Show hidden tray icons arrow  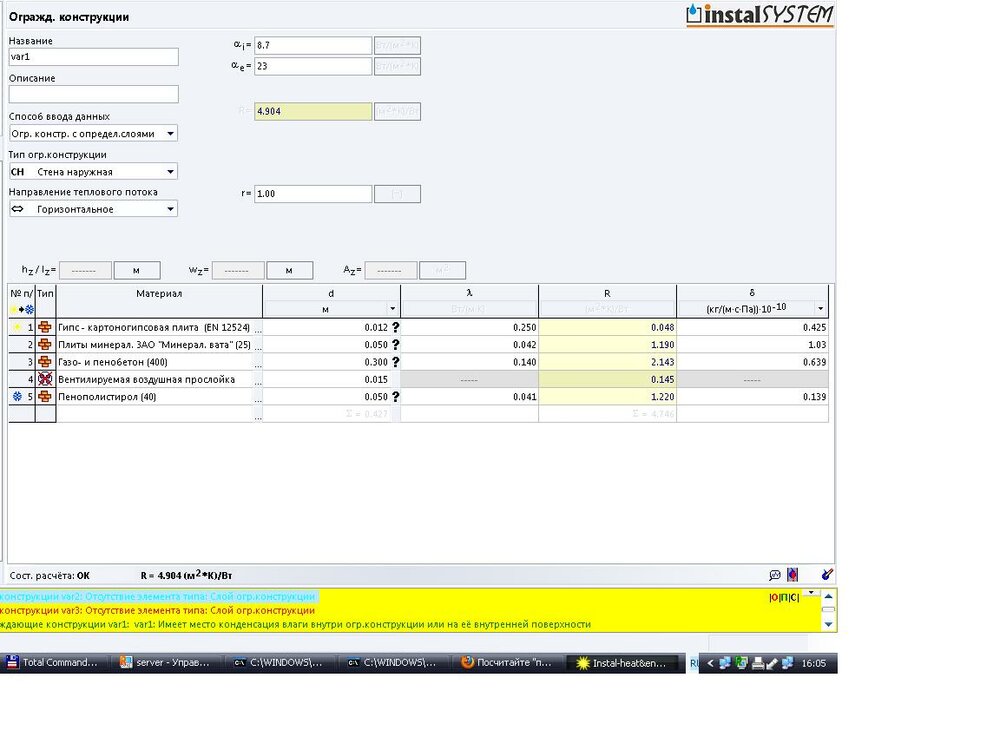click(x=710, y=663)
